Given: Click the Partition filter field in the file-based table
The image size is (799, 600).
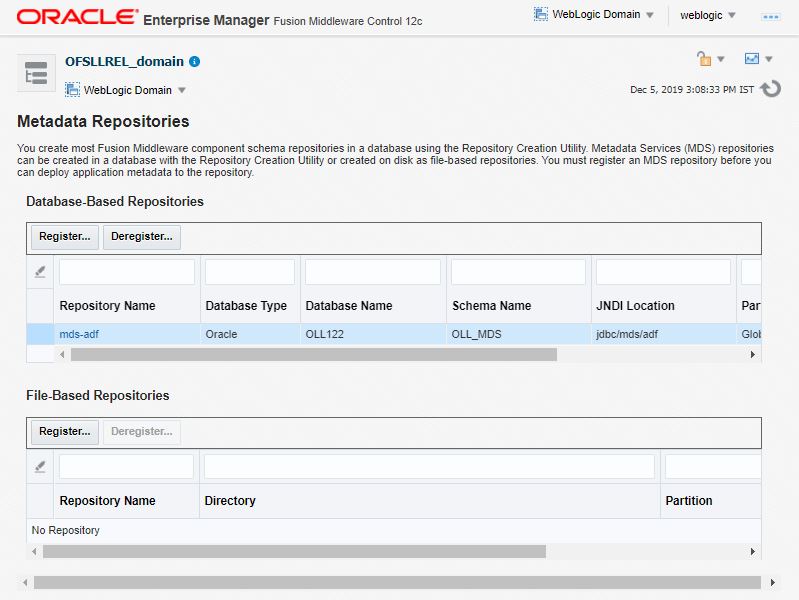Looking at the screenshot, I should point(713,466).
